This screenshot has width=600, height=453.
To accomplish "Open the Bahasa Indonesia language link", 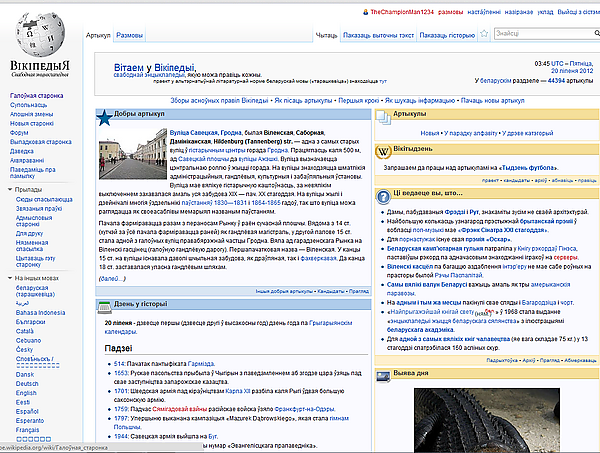I will click(x=41, y=313).
